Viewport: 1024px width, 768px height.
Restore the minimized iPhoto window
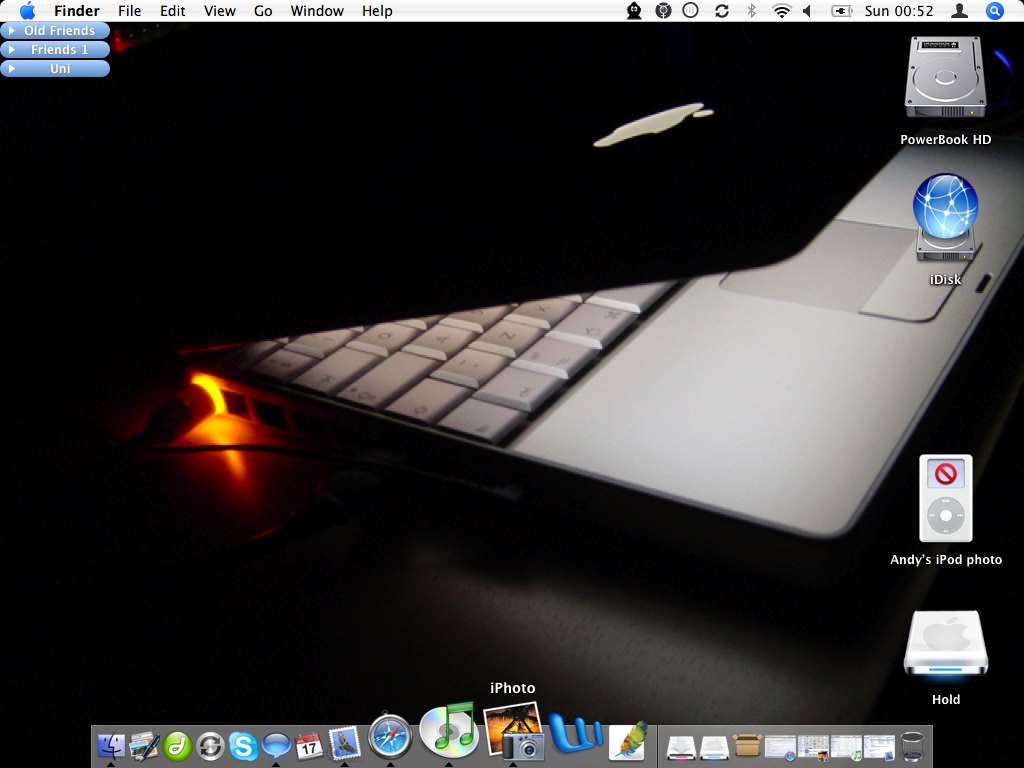[x=813, y=747]
